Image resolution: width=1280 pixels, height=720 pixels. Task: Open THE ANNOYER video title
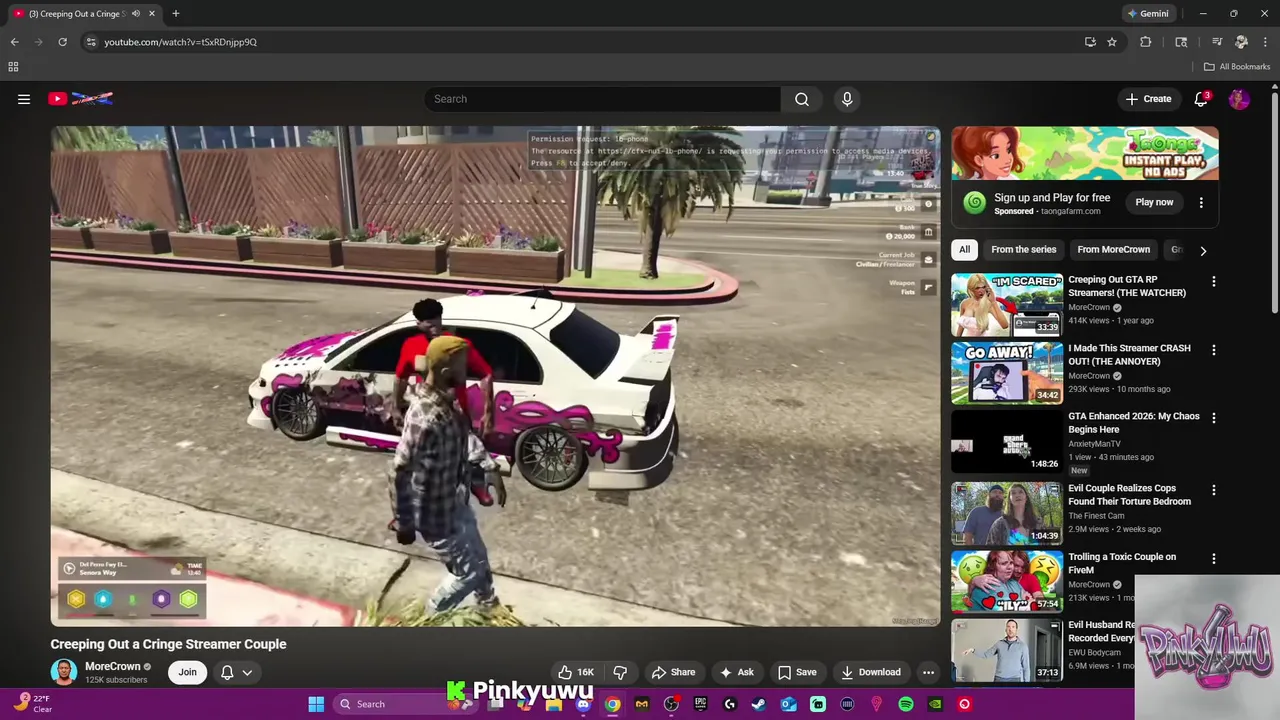pos(1129,354)
